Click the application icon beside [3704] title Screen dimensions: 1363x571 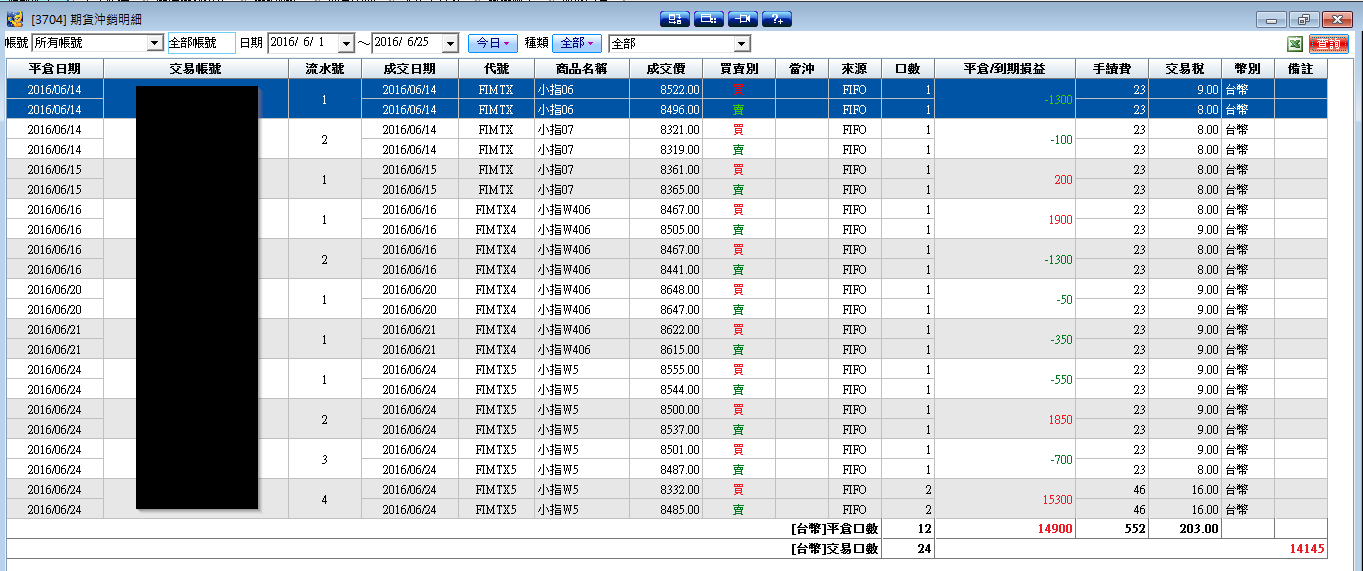[15, 19]
